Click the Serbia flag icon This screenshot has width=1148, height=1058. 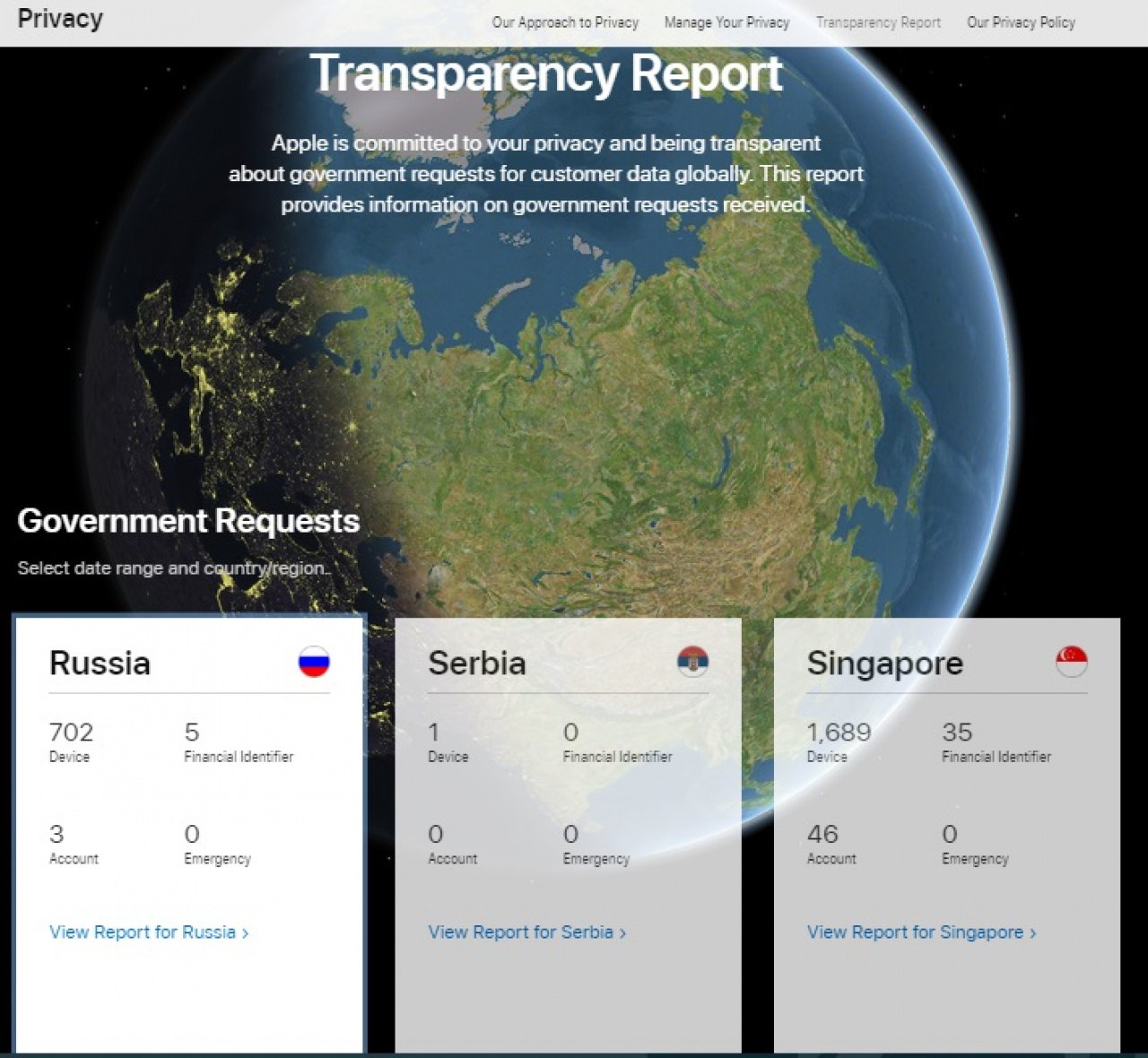click(692, 662)
